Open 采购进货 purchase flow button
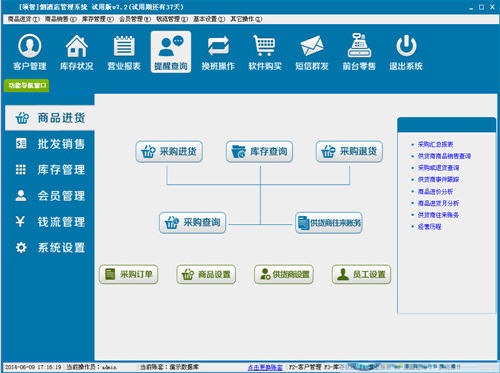 pos(169,152)
